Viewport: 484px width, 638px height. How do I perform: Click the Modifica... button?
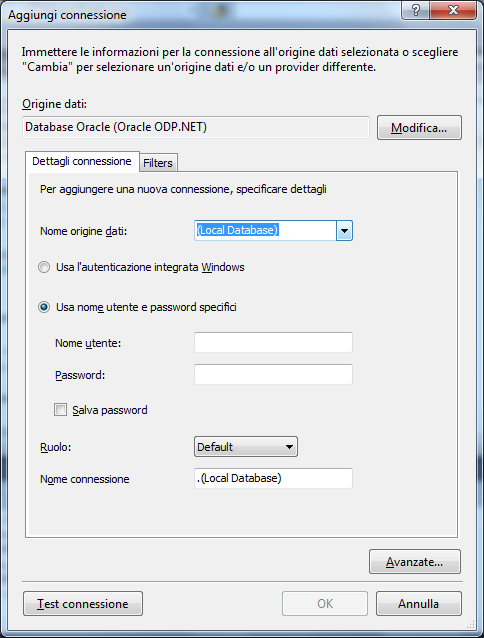(419, 128)
